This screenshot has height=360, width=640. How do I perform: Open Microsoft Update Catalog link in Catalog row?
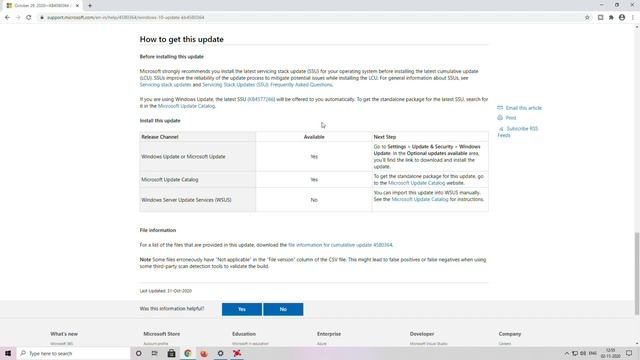(x=416, y=183)
